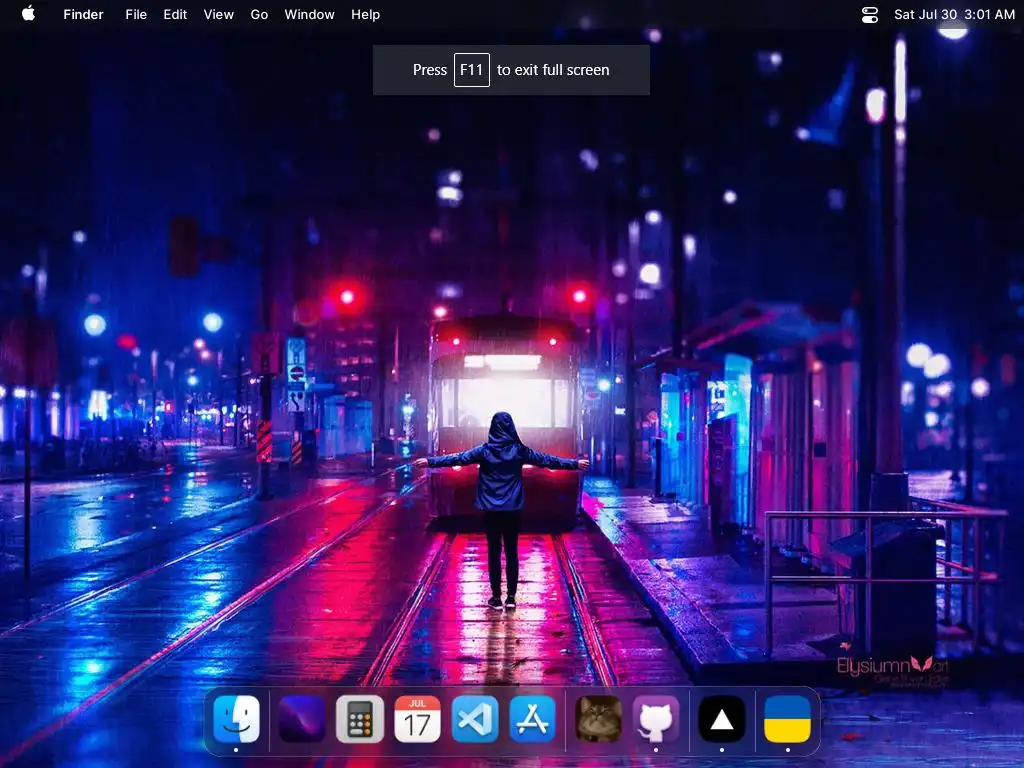
Task: Open the purple wallpaper app in dock
Action: coord(302,719)
